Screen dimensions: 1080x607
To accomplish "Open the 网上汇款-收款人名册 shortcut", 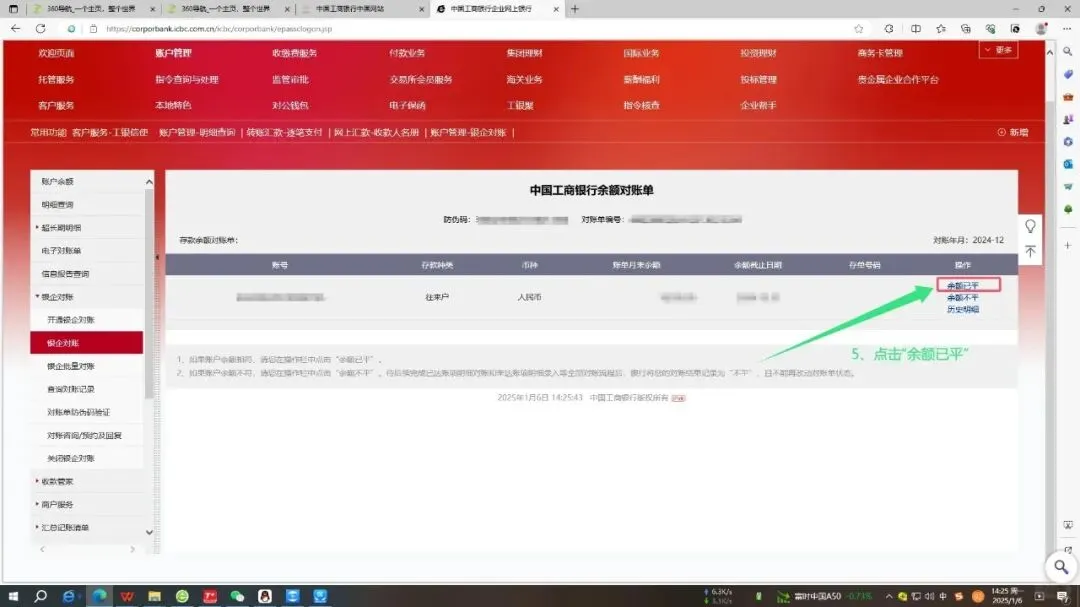I will 376,132.
